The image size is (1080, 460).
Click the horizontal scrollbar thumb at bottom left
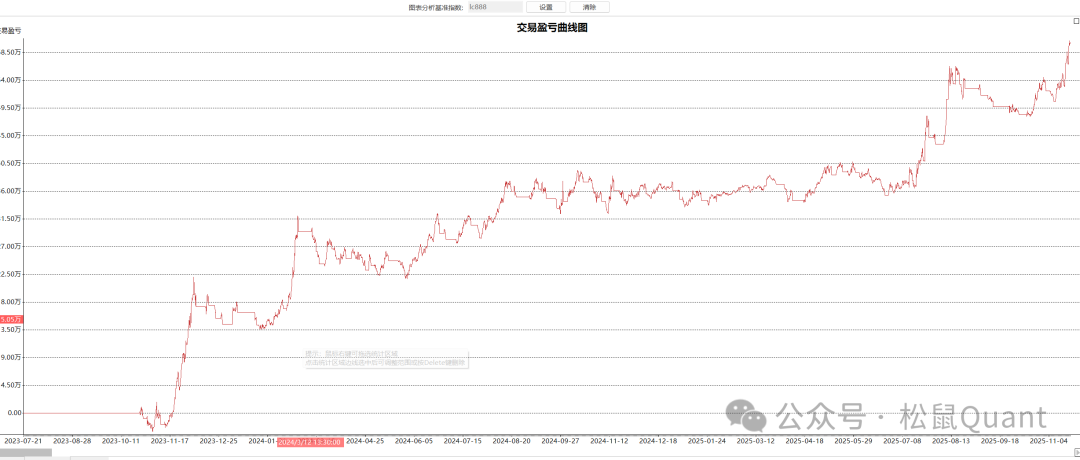coord(26,453)
